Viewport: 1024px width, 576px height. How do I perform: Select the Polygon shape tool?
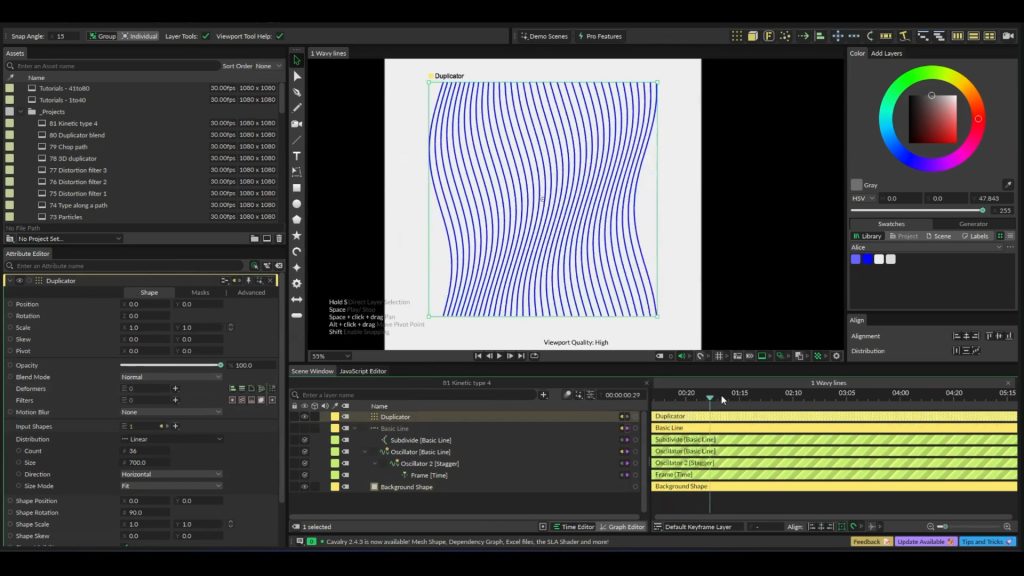[297, 219]
